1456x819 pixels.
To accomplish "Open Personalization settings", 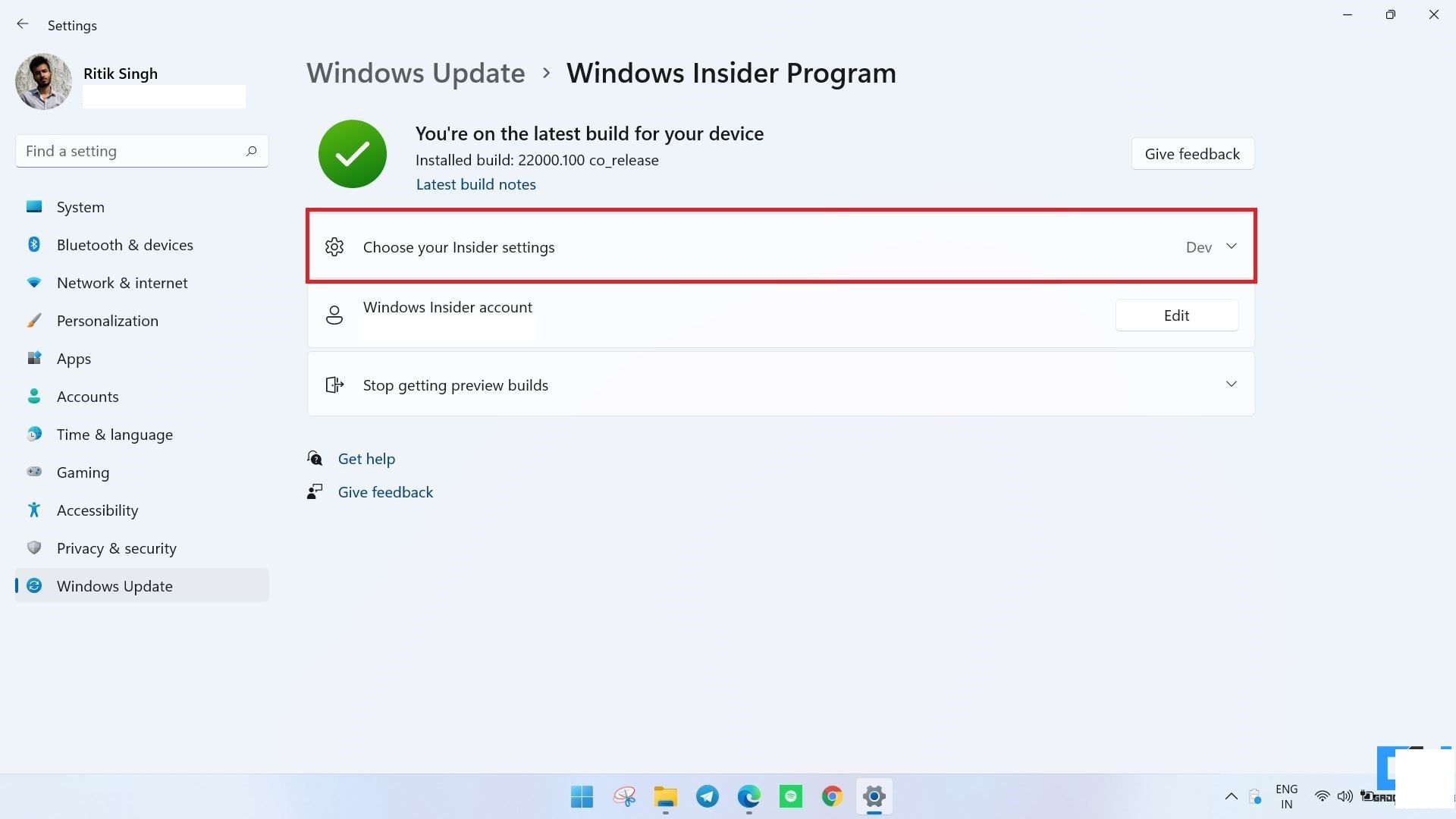I will tap(107, 320).
